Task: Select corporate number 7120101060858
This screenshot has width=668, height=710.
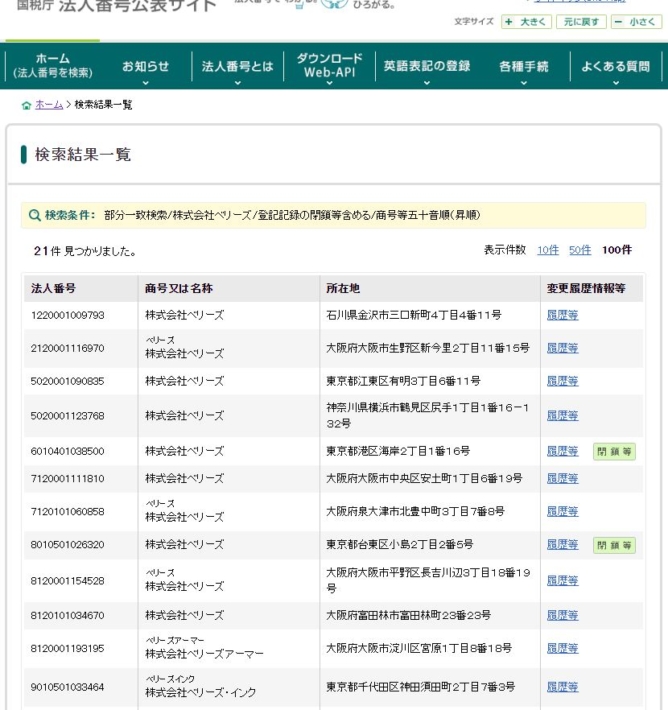Action: click(x=67, y=512)
